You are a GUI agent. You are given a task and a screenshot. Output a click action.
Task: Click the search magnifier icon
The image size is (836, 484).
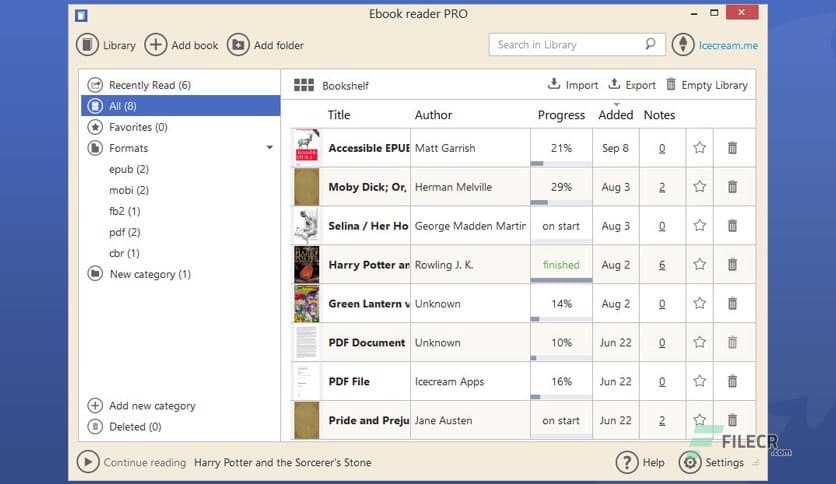point(650,44)
